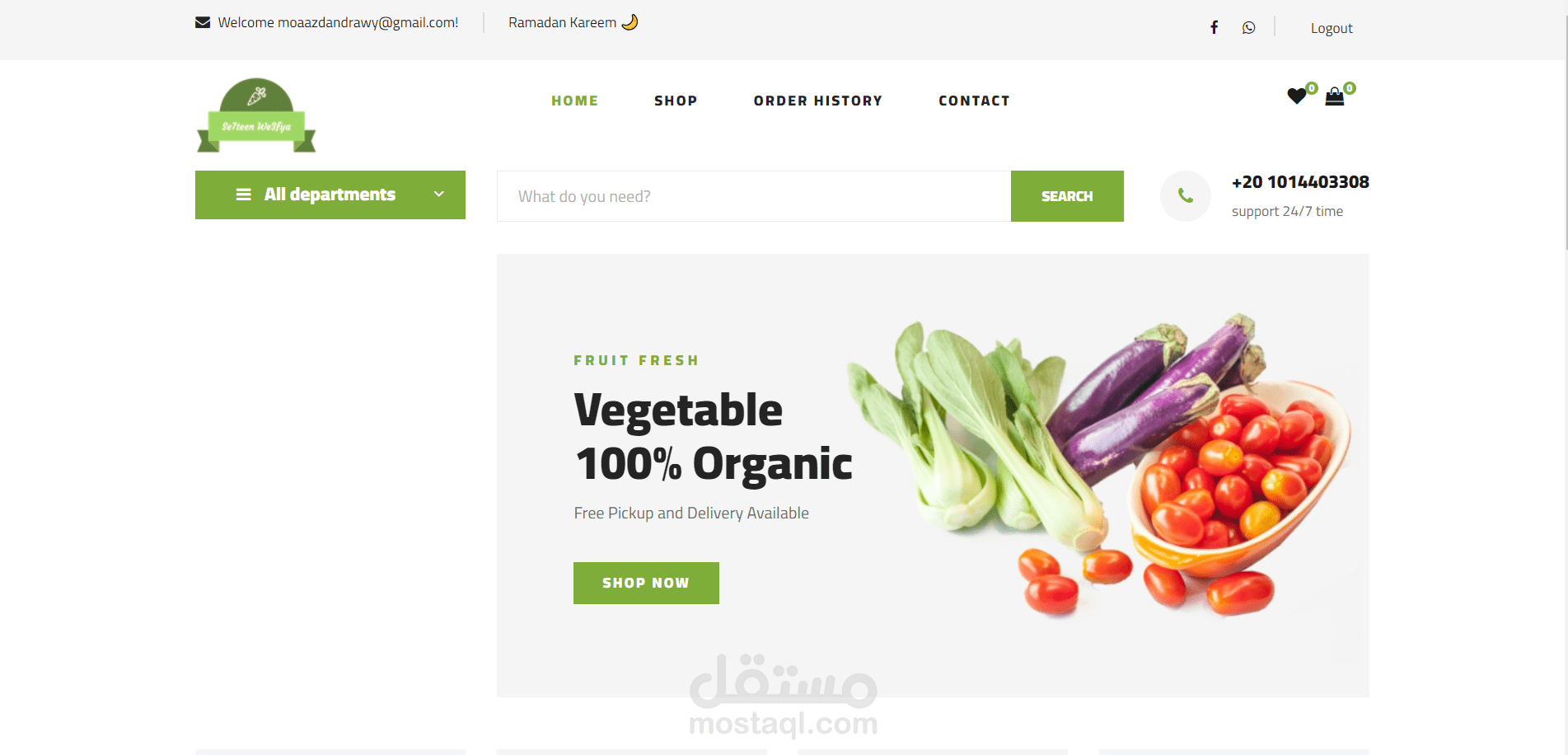The width and height of the screenshot is (1568, 755).
Task: Click the Se7teen We3fya logo
Action: point(256,115)
